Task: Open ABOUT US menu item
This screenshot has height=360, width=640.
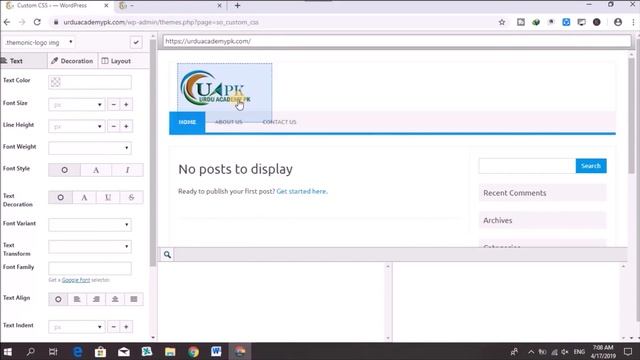Action: (229, 122)
